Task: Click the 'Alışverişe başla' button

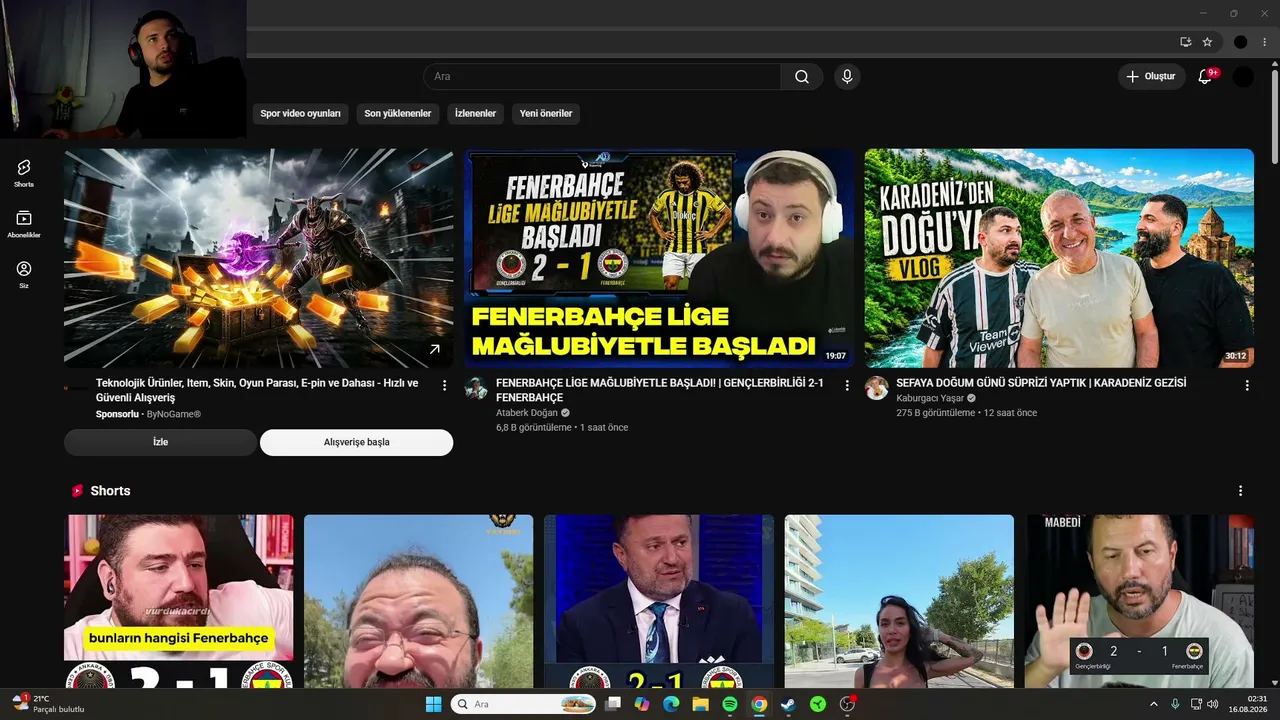Action: click(357, 442)
